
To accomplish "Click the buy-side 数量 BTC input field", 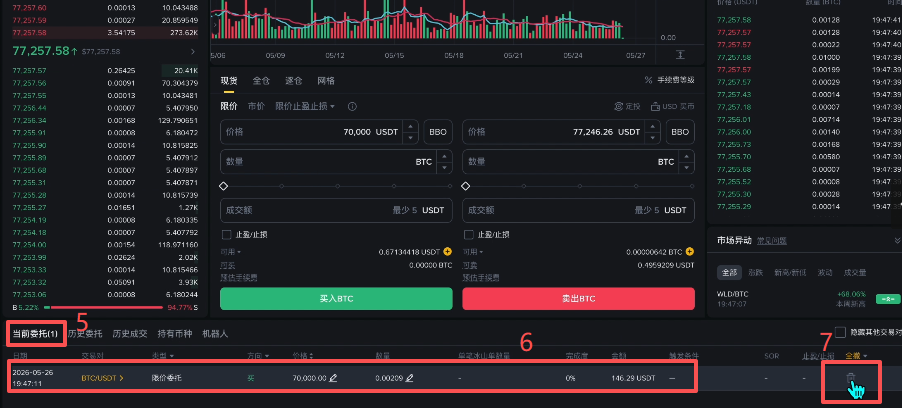I will tap(336, 162).
